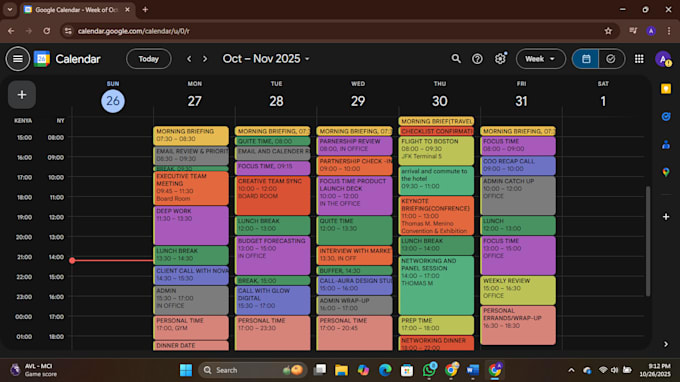Select Sunday 26 date header
The height and width of the screenshot is (382, 680).
coord(113,101)
